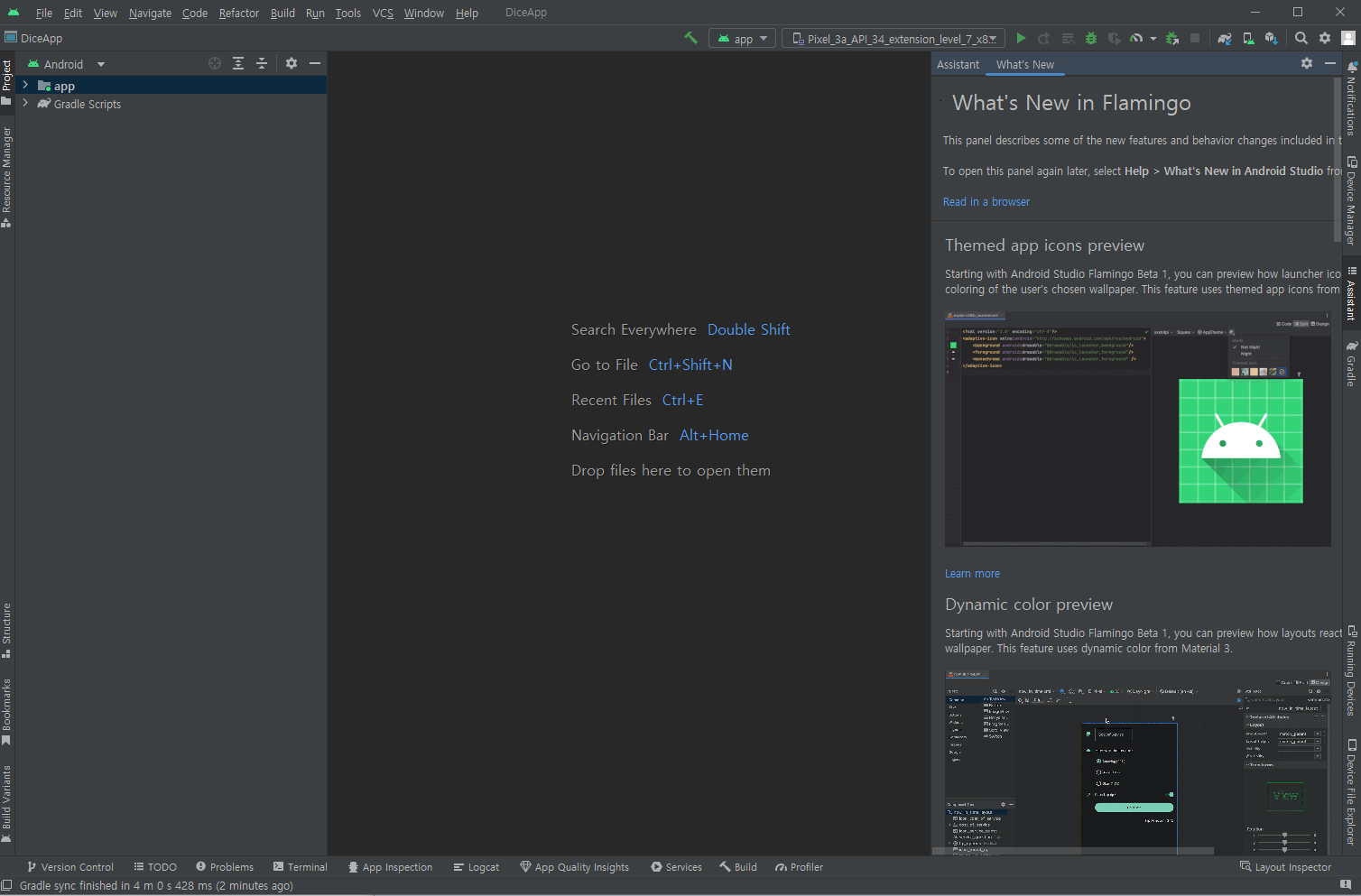Screen dimensions: 1361x896
Task: Toggle the Gradle side tool window
Action: 1351,363
